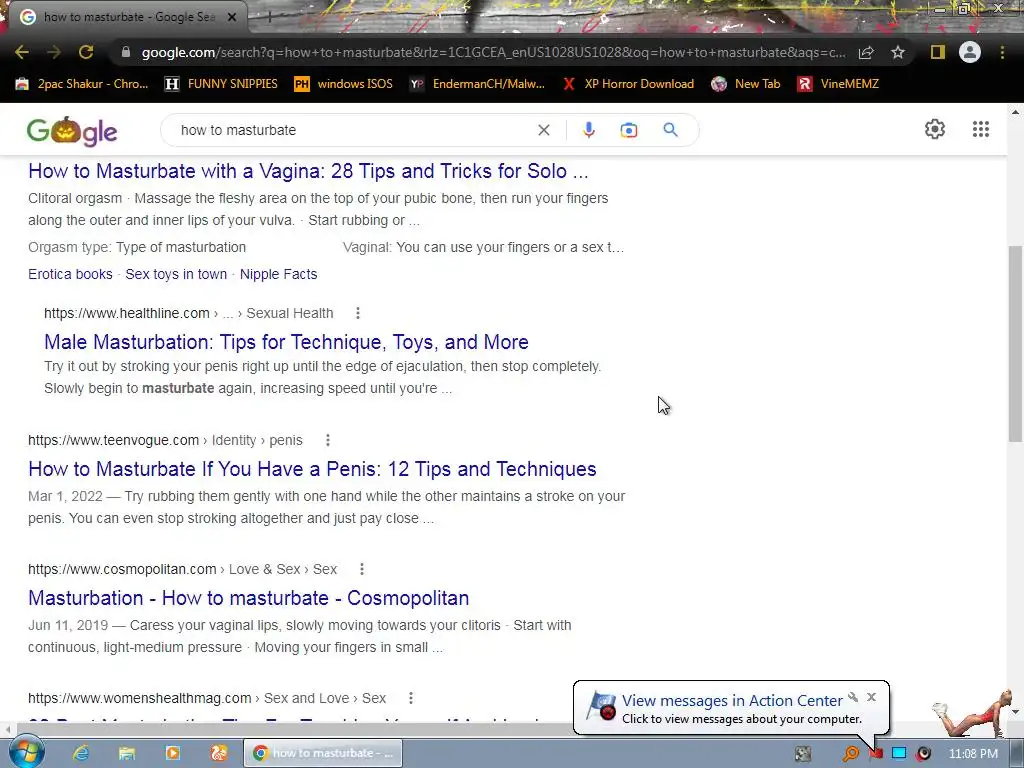Screen dimensions: 1024x768
Task: Open notification options wrench icon
Action: (x=853, y=697)
